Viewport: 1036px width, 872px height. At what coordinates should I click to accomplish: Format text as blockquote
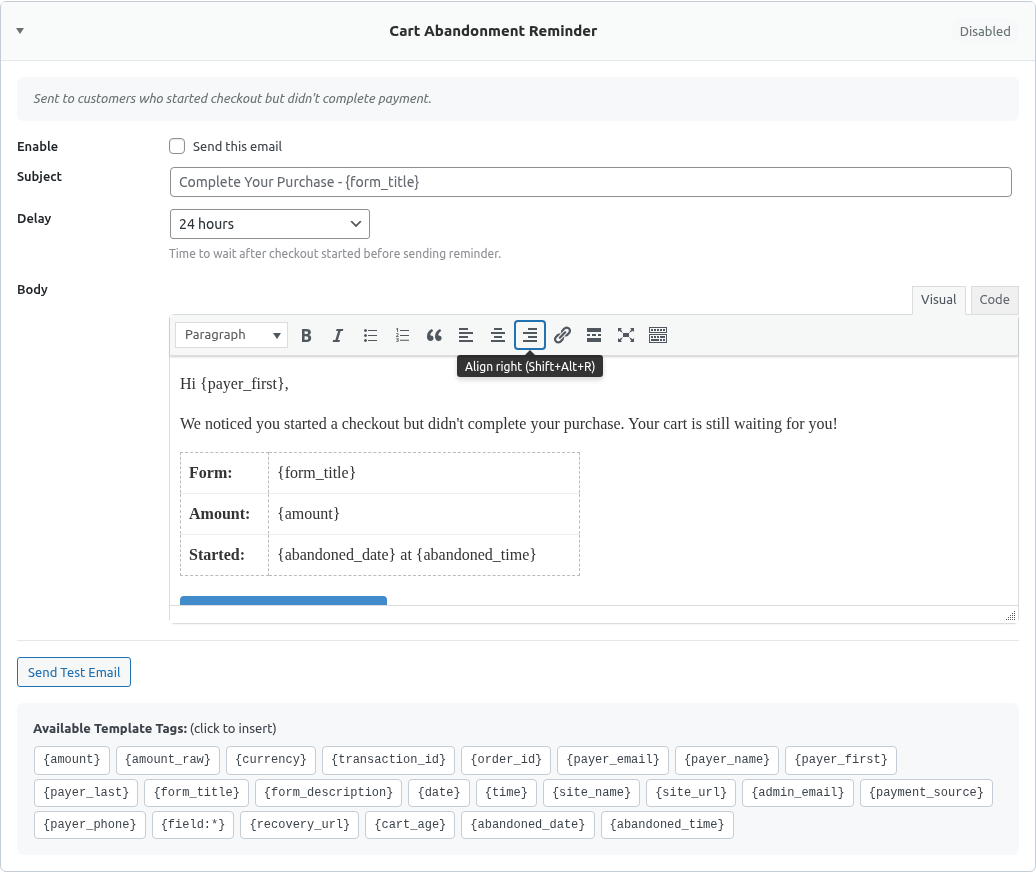(x=434, y=335)
